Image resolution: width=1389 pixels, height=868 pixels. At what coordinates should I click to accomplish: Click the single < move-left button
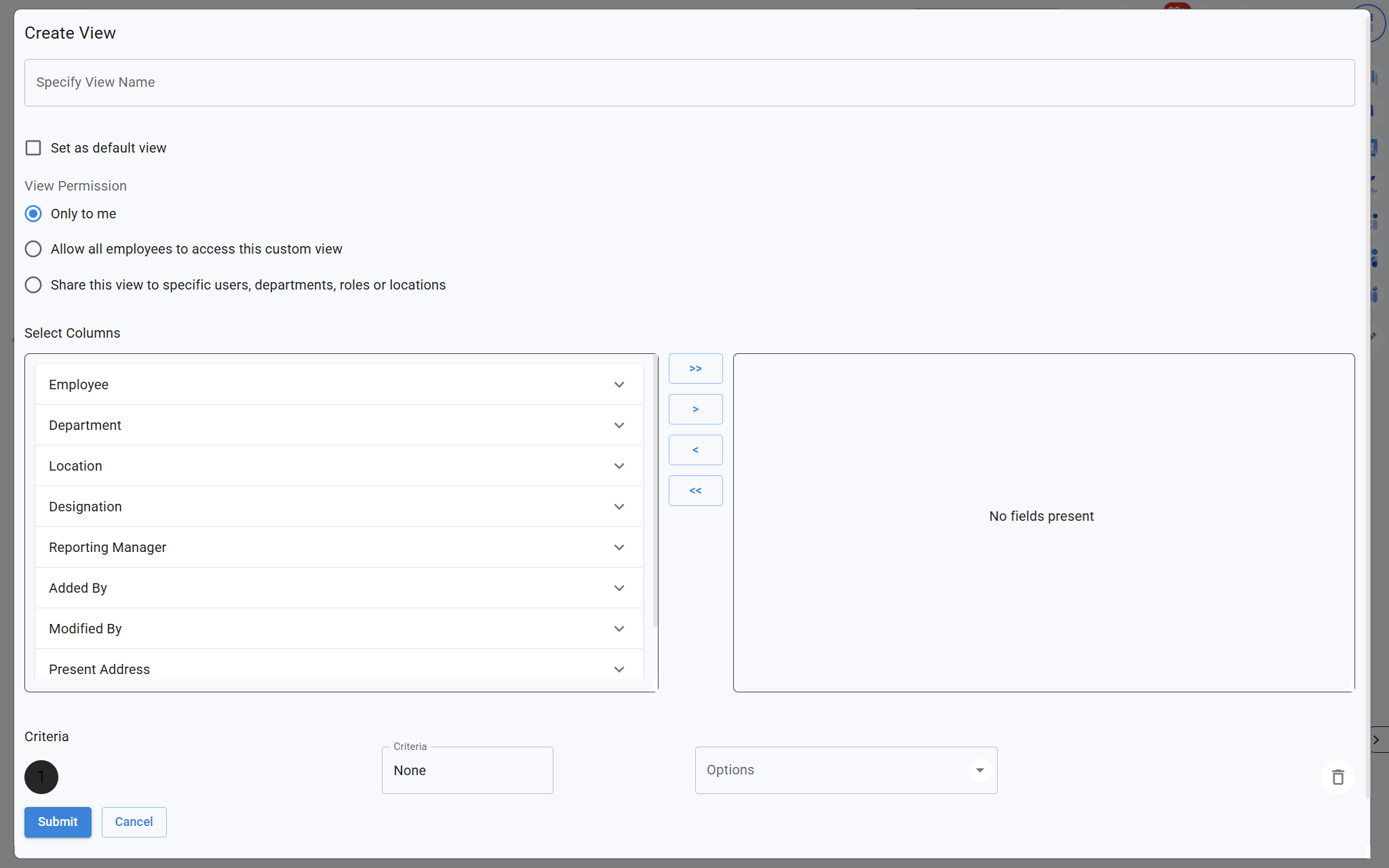pyautogui.click(x=695, y=450)
